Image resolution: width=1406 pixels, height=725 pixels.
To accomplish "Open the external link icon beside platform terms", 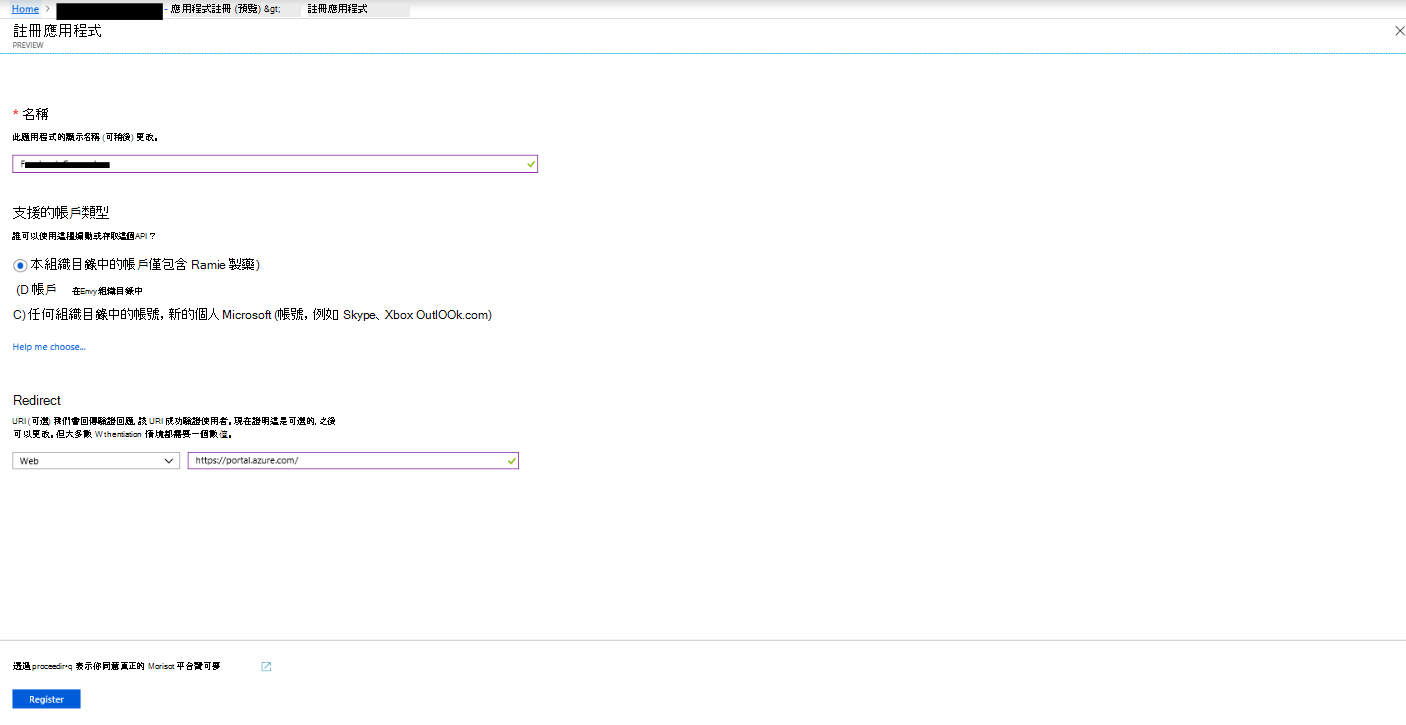I will tap(266, 666).
